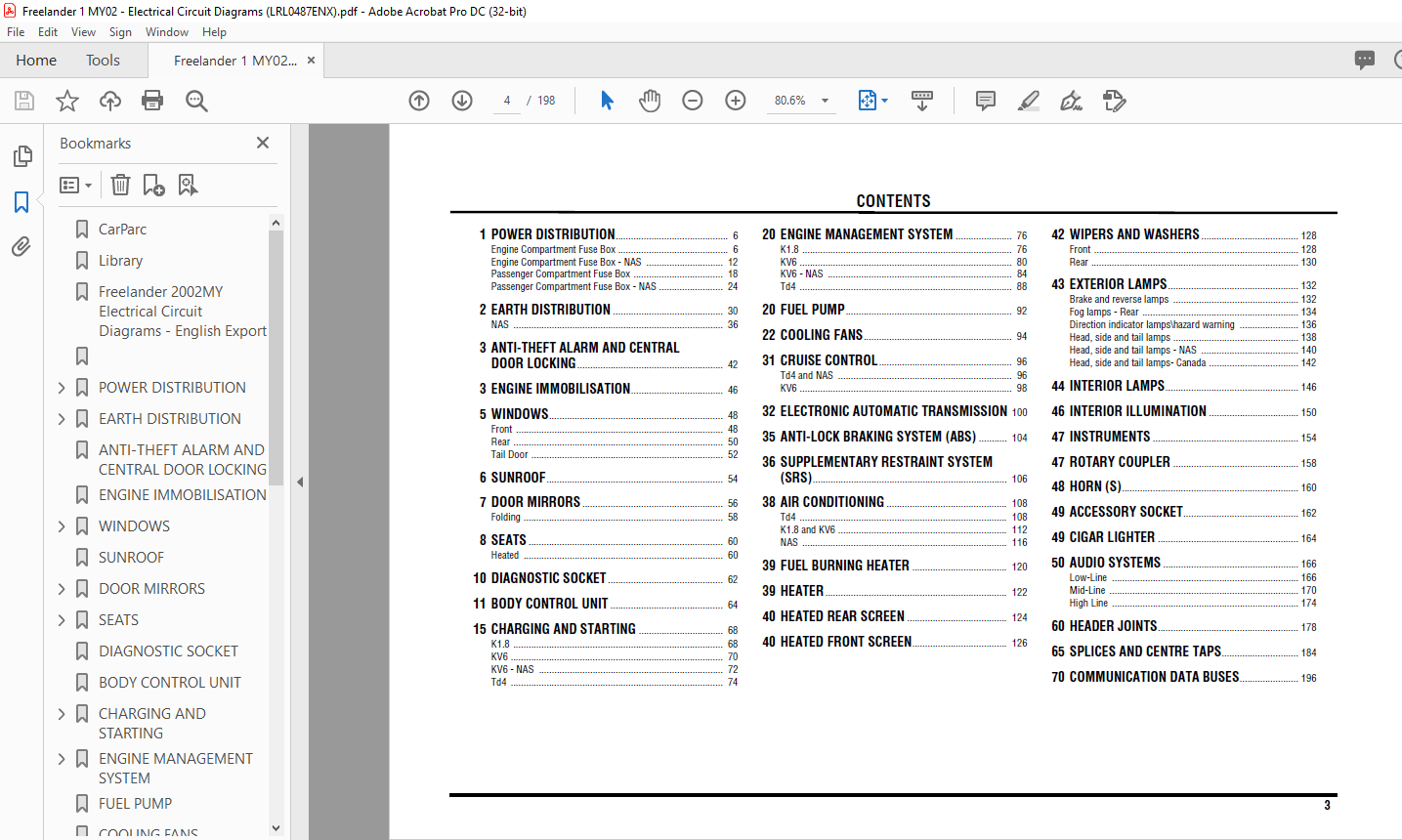
Task: Expand SEATS bookmark
Action: [62, 620]
